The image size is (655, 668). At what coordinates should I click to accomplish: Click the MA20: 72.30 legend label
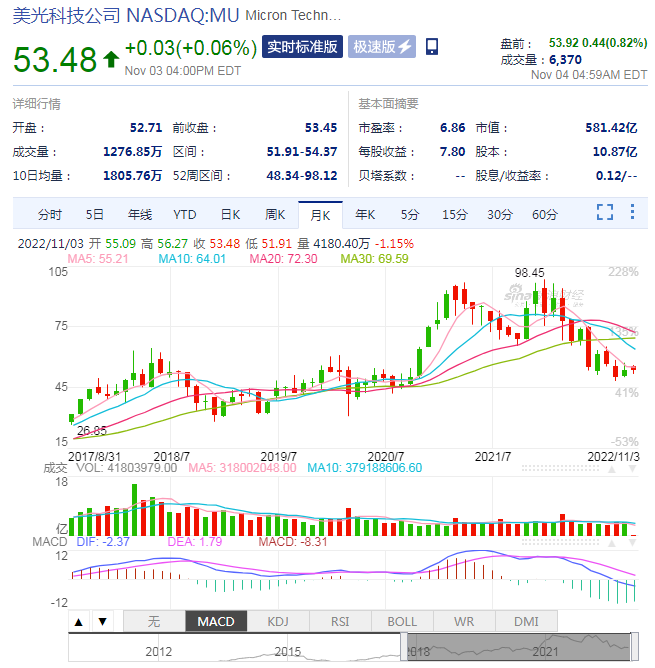point(283,259)
